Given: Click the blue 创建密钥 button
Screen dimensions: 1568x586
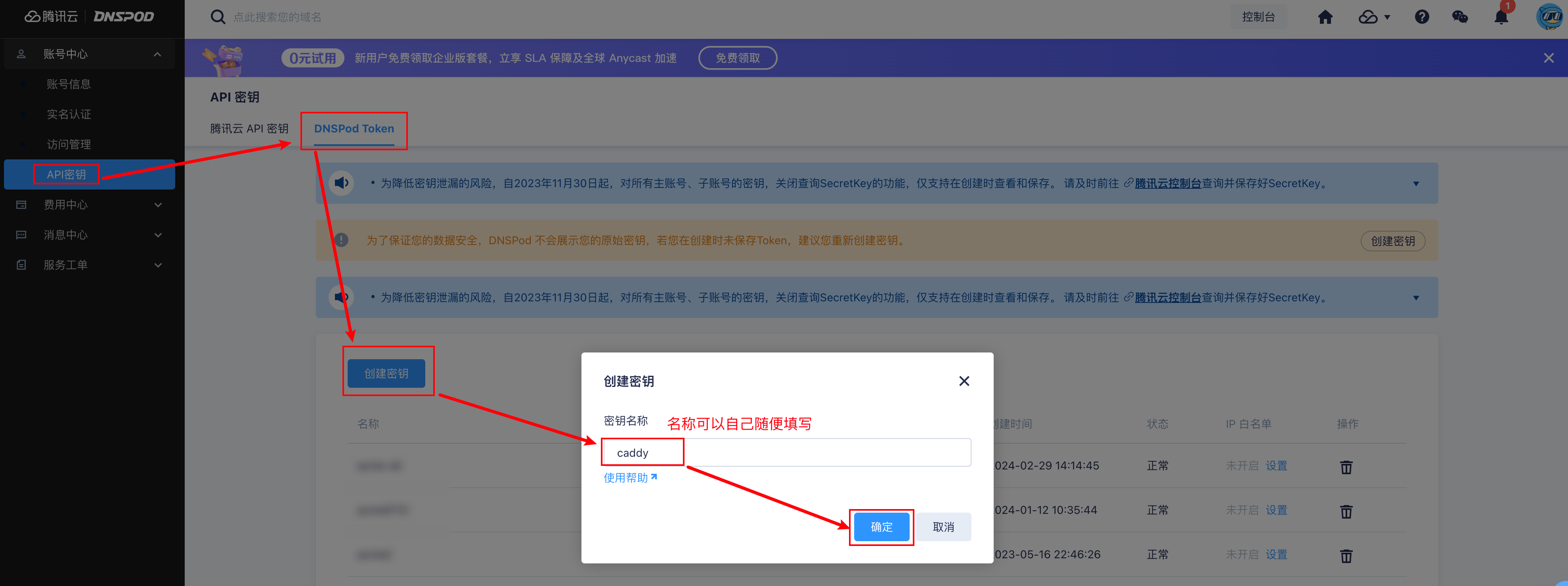Looking at the screenshot, I should pyautogui.click(x=386, y=373).
